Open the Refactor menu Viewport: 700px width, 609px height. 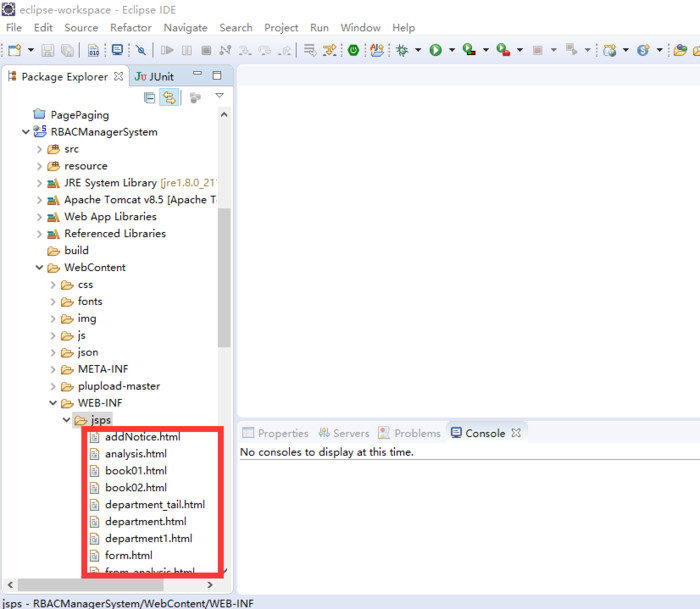pyautogui.click(x=131, y=28)
